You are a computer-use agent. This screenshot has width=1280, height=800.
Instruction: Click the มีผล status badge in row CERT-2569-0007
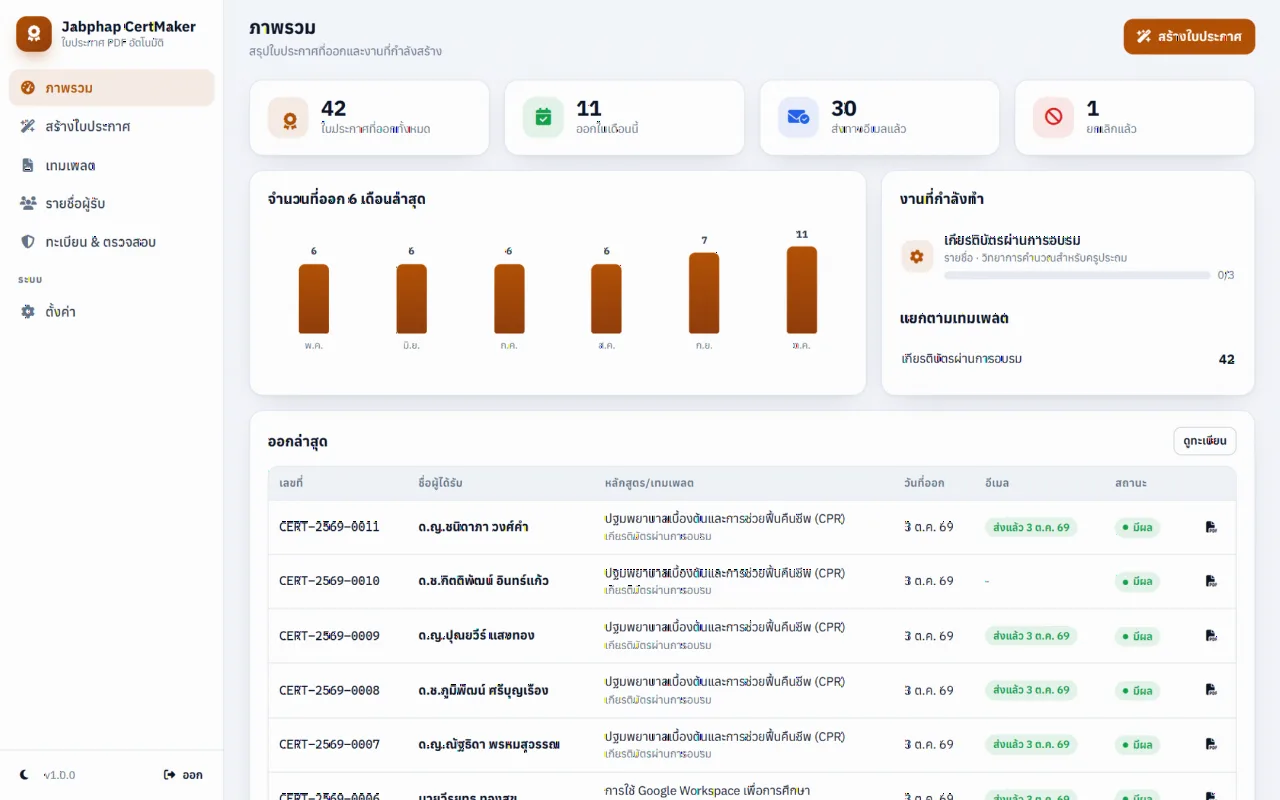pos(1138,744)
